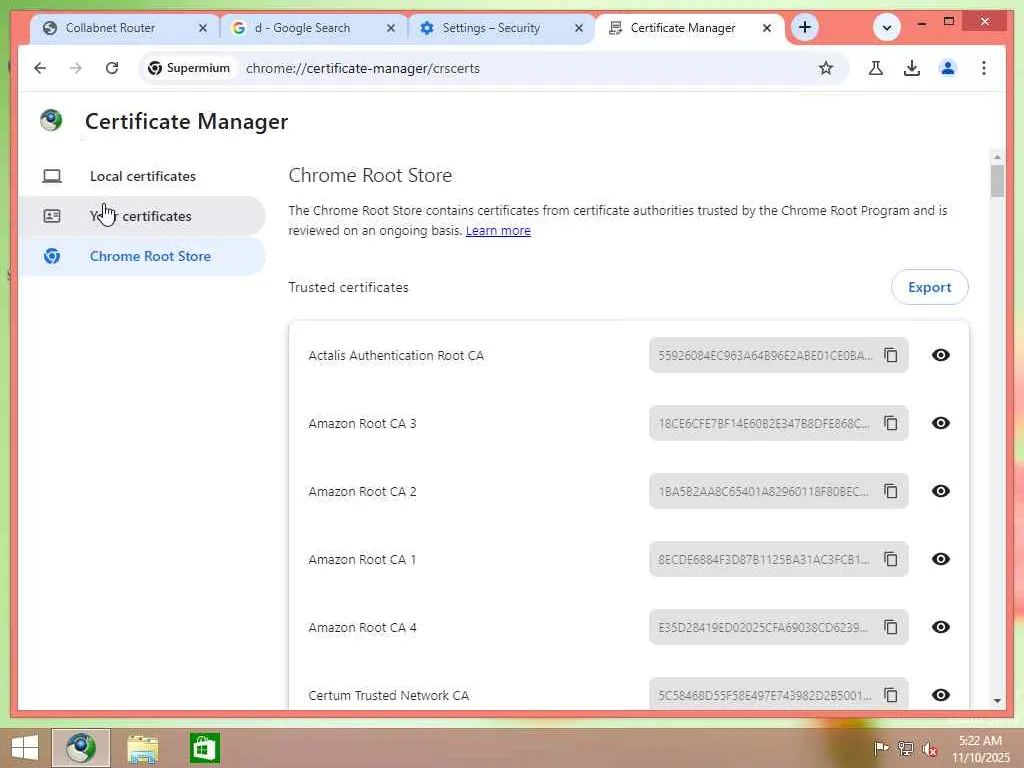
Task: Open Local certificates section
Action: pyautogui.click(x=142, y=176)
